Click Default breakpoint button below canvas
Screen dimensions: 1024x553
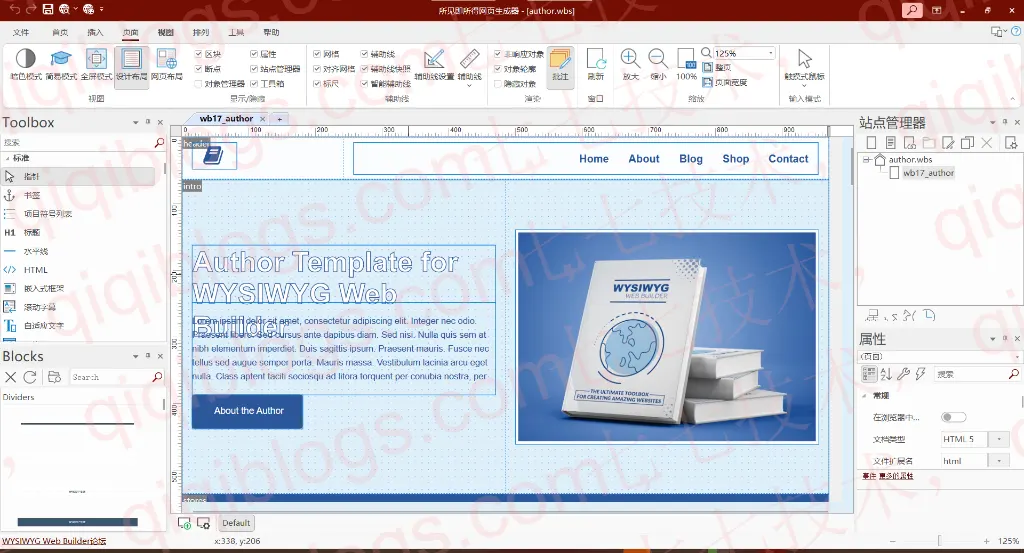tap(236, 523)
